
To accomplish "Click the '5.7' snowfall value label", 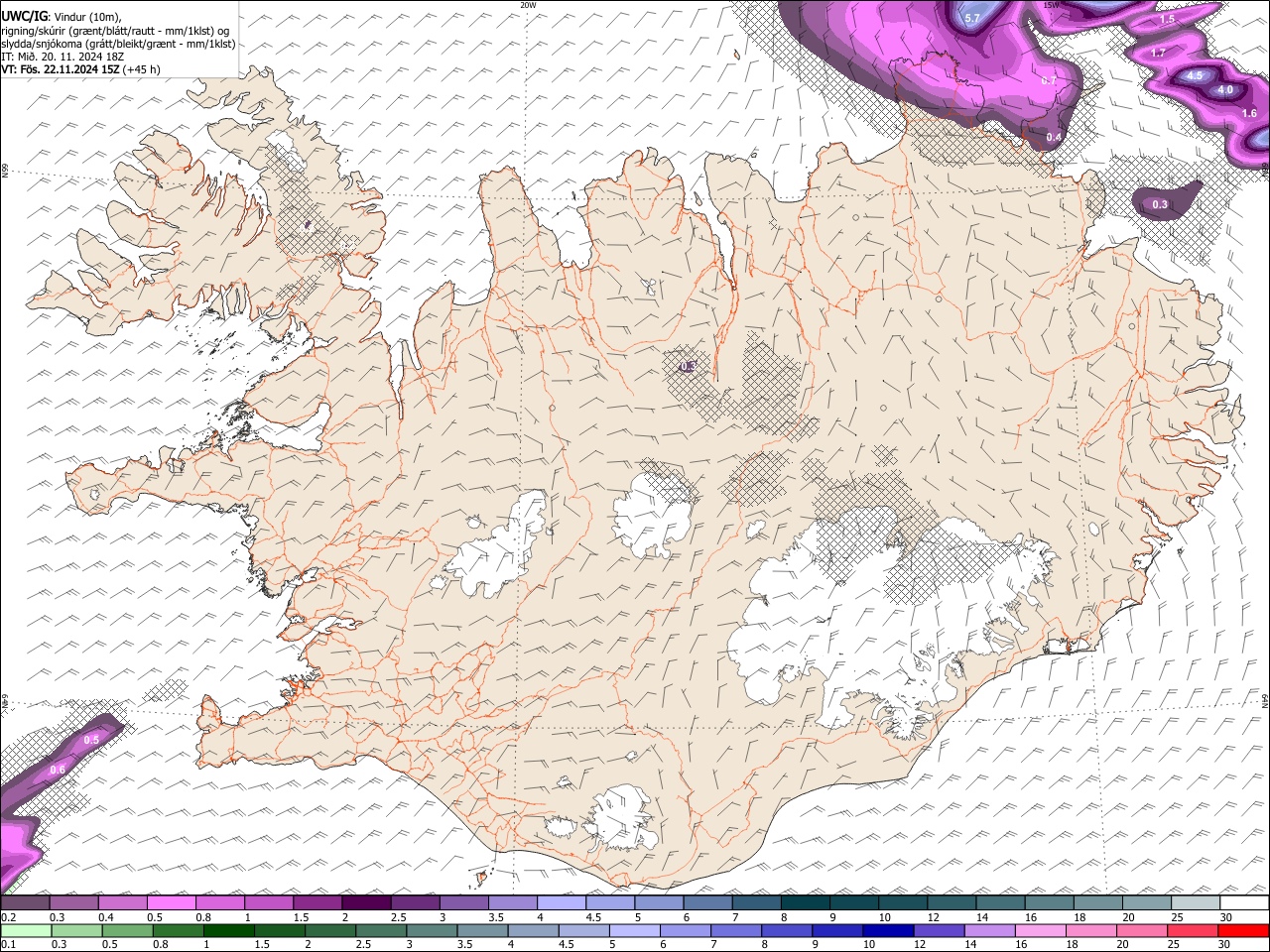I will click(x=972, y=18).
